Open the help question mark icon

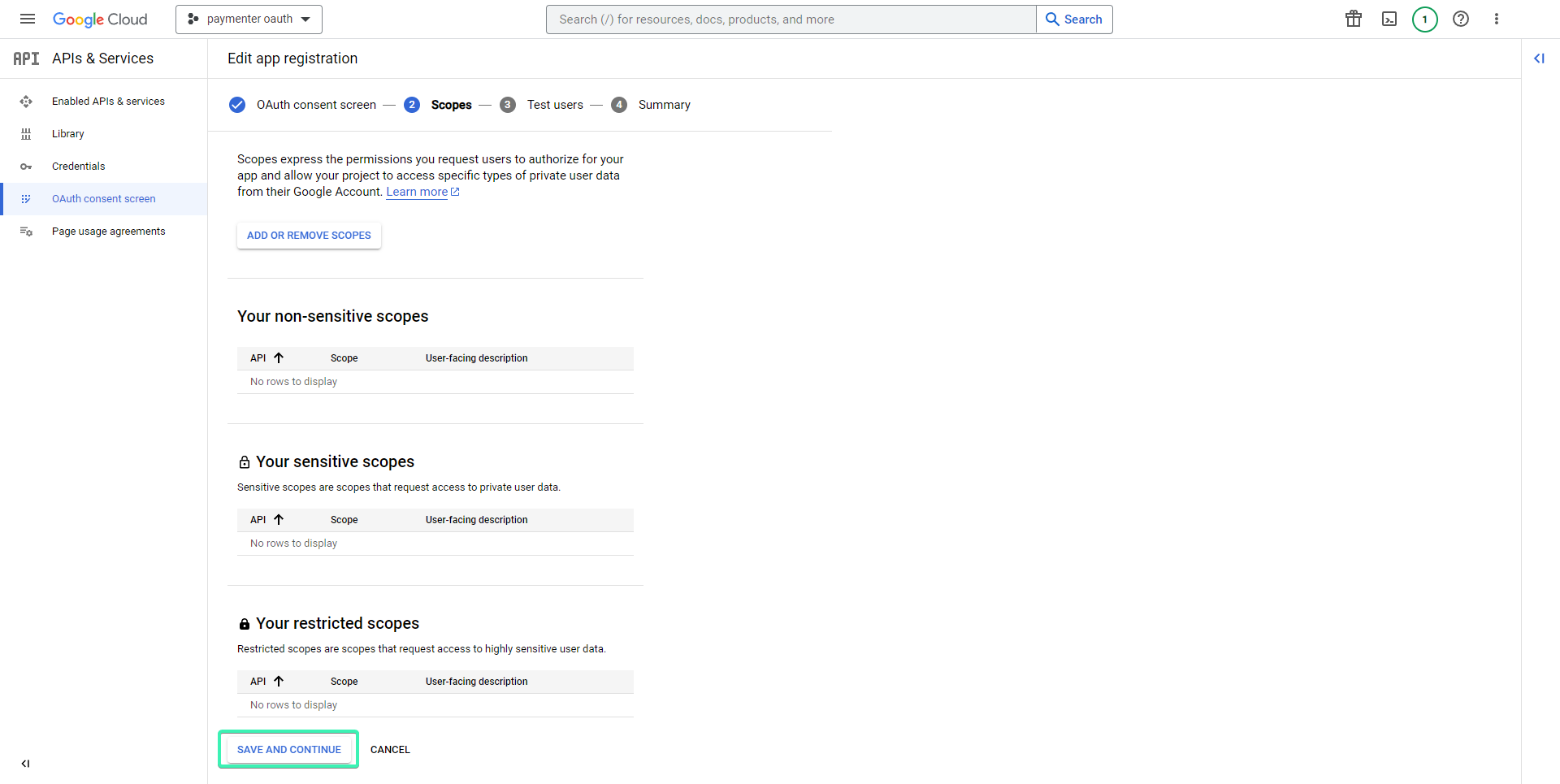[x=1461, y=19]
